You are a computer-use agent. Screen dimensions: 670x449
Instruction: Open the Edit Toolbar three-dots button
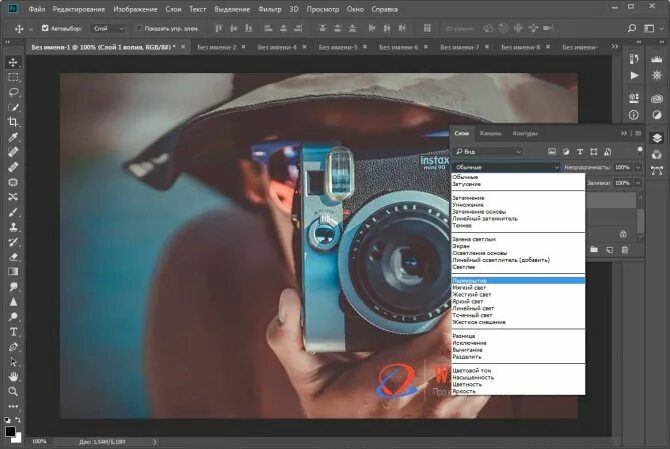tap(13, 406)
